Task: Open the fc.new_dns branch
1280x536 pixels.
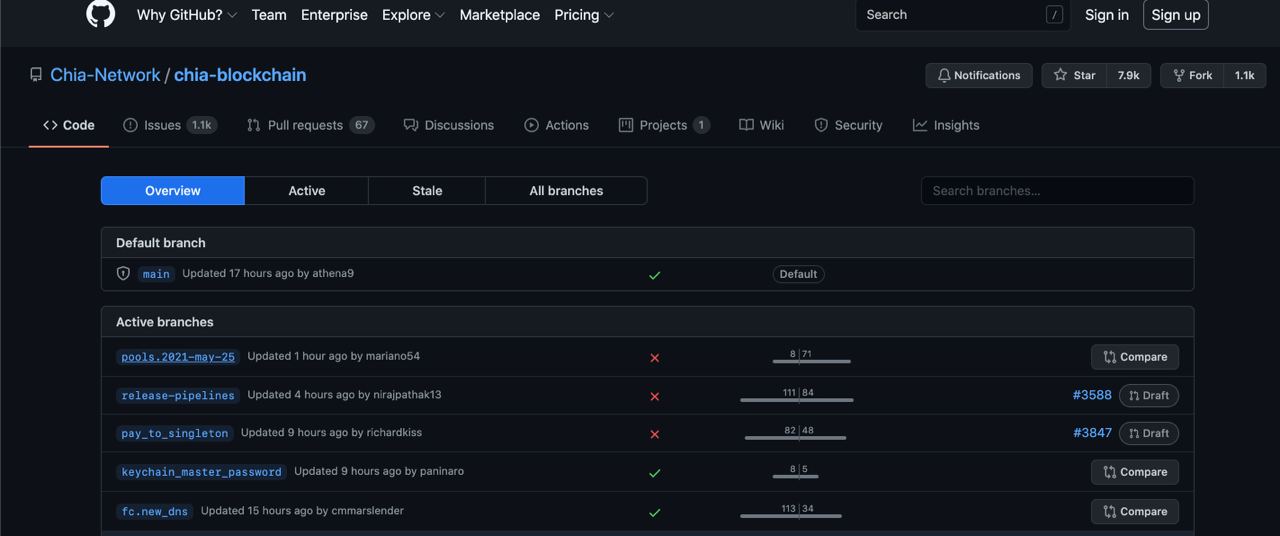Action: point(155,511)
